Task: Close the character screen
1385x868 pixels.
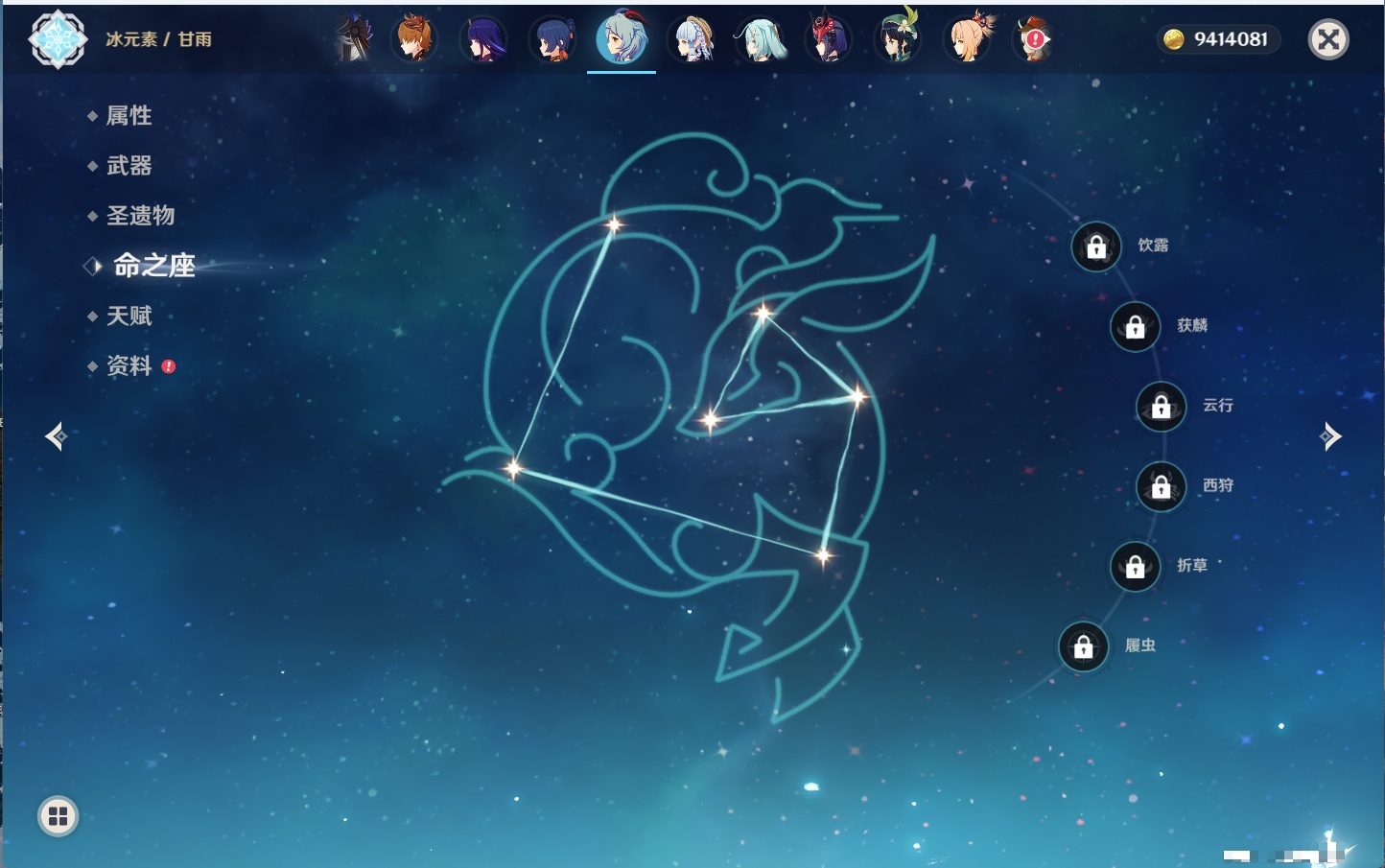Action: [1328, 39]
